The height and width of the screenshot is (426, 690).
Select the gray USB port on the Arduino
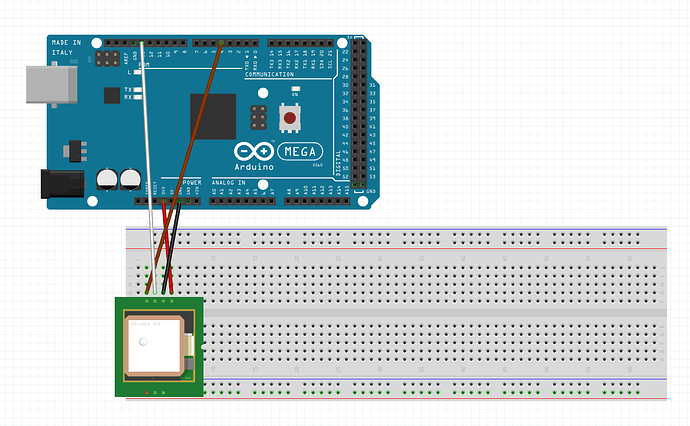click(x=51, y=84)
